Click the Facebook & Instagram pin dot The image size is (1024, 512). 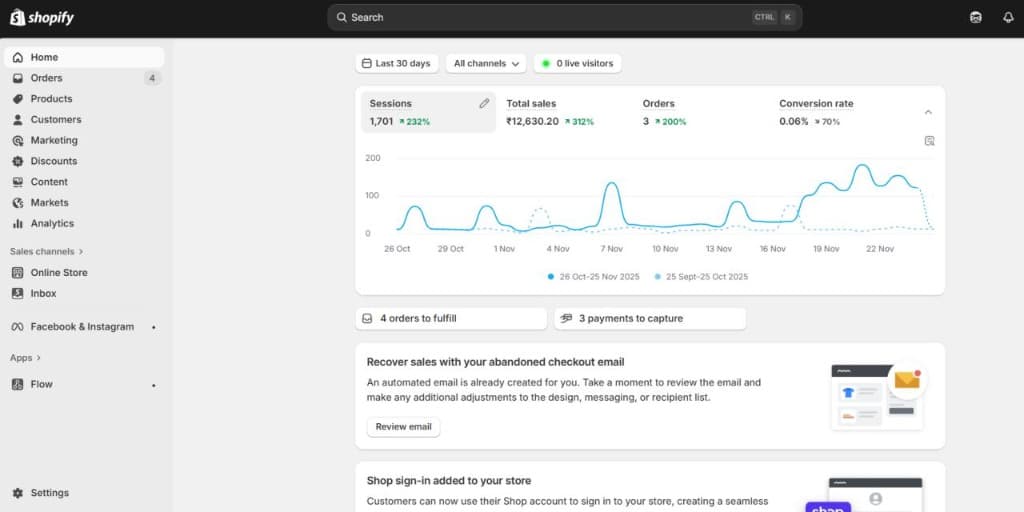(153, 327)
